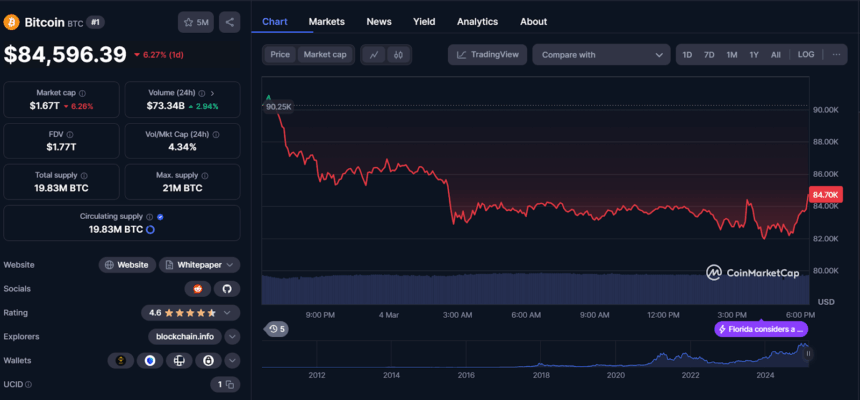Click the UCID info icon
Viewport: 860px width, 400px height.
[29, 385]
